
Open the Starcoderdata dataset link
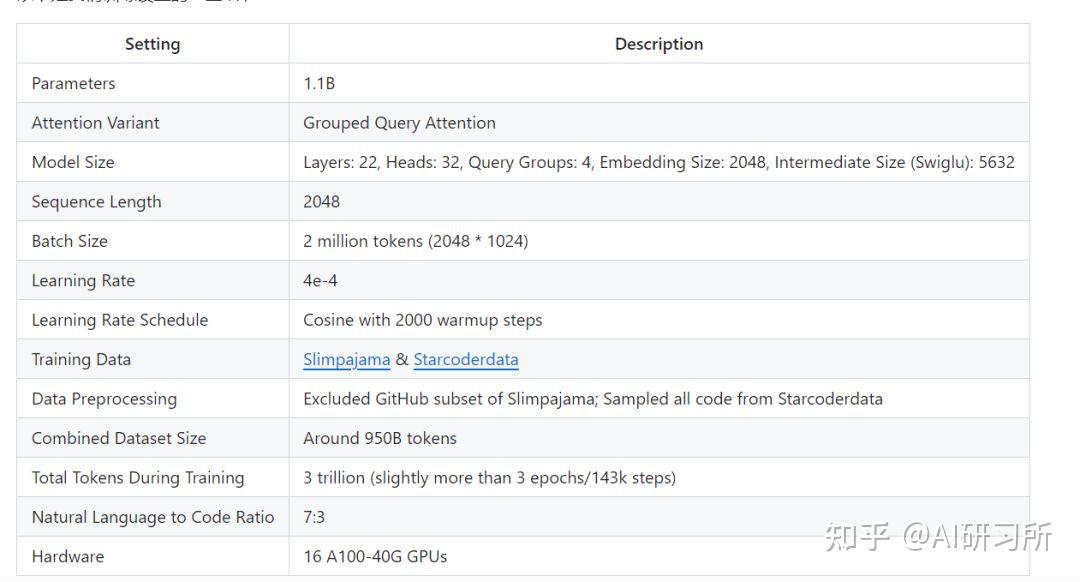coord(466,360)
